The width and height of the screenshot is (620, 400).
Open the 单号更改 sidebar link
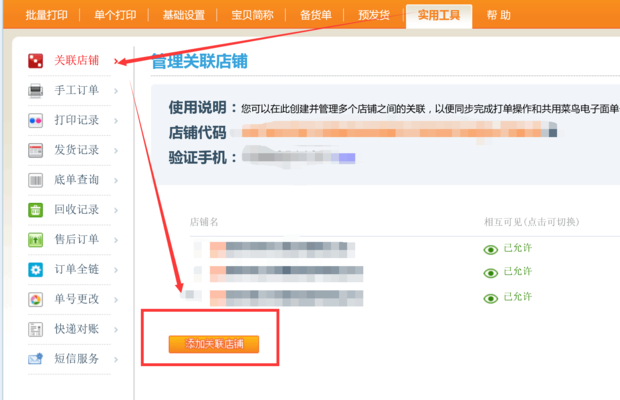tap(77, 299)
